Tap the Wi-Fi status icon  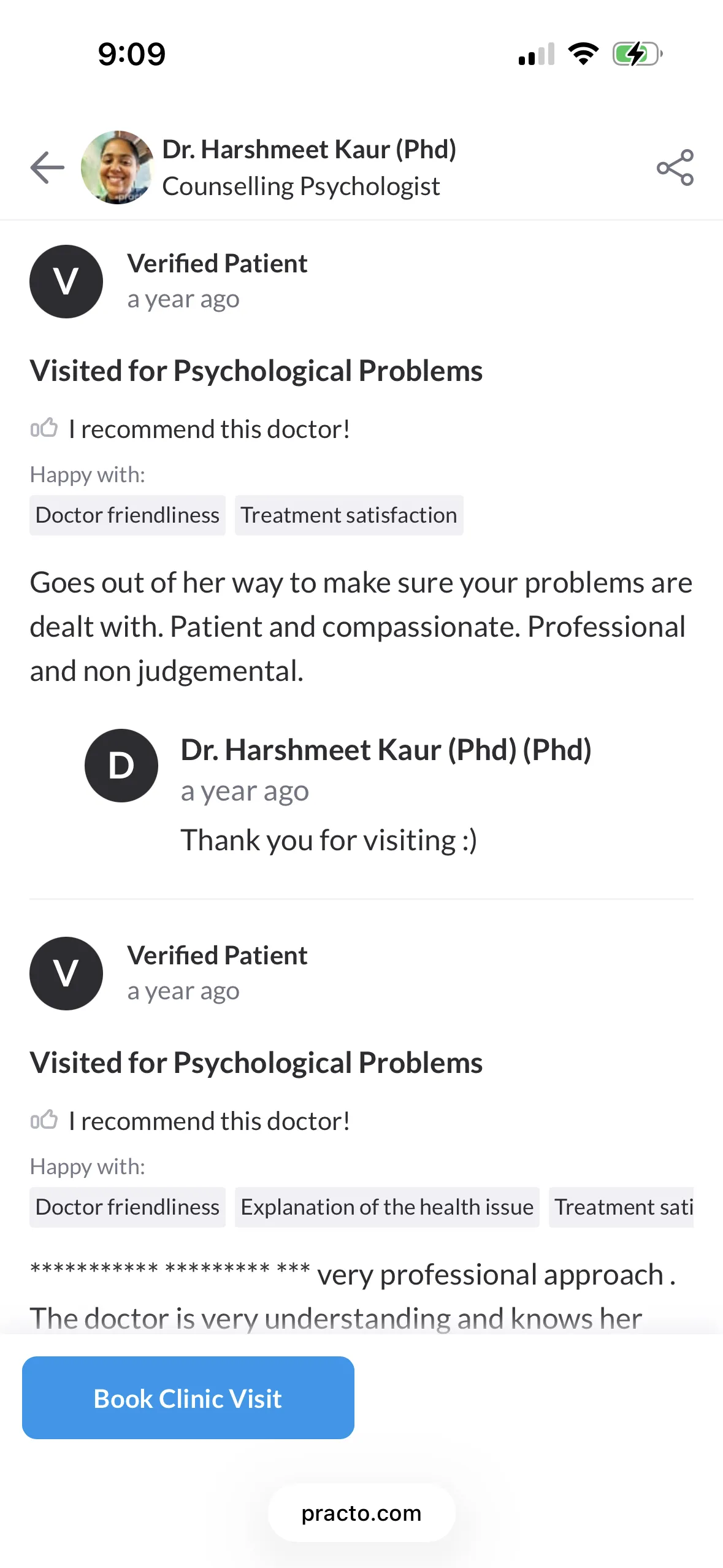[583, 54]
